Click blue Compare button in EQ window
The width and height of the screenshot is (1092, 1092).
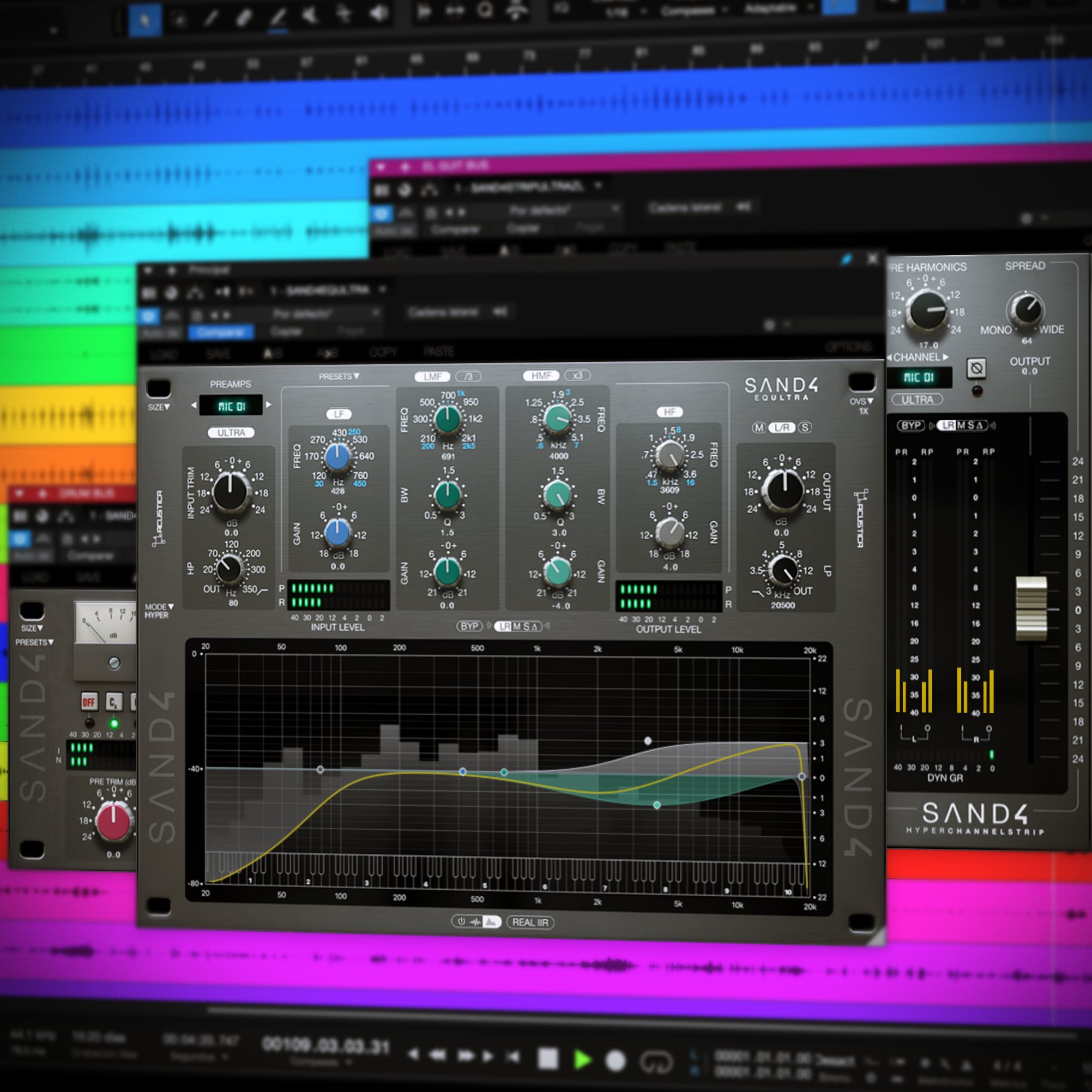[x=221, y=332]
